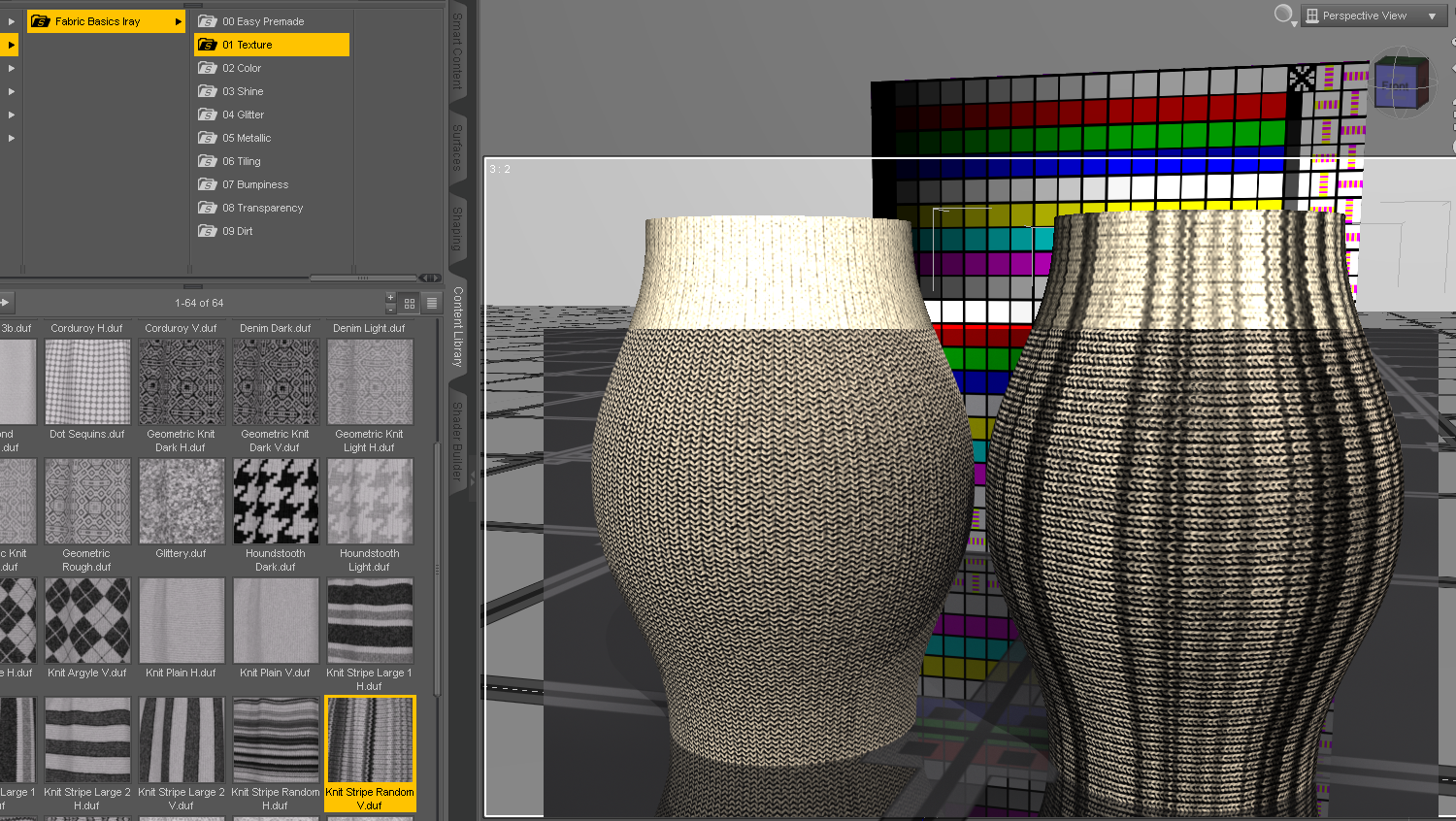Click the 3 : 2 aspect ratio label
1456x821 pixels.
500,169
